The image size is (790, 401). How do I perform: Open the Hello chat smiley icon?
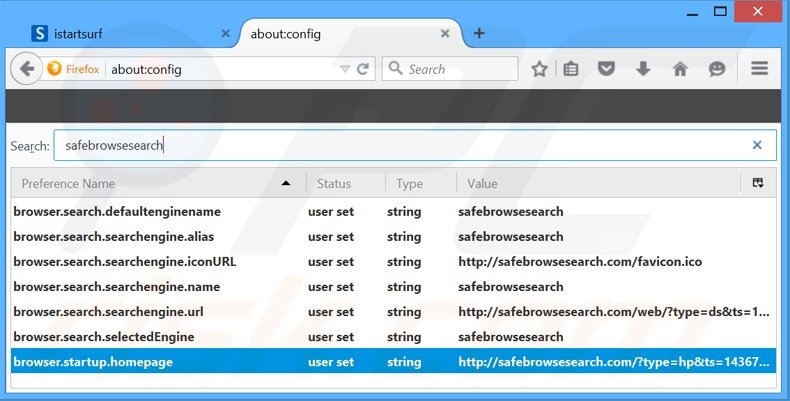(x=716, y=69)
